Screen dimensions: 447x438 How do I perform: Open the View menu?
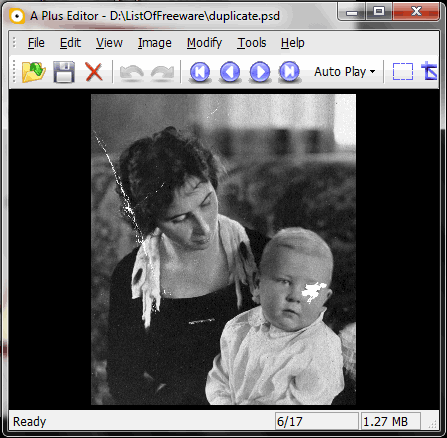pyautogui.click(x=109, y=43)
